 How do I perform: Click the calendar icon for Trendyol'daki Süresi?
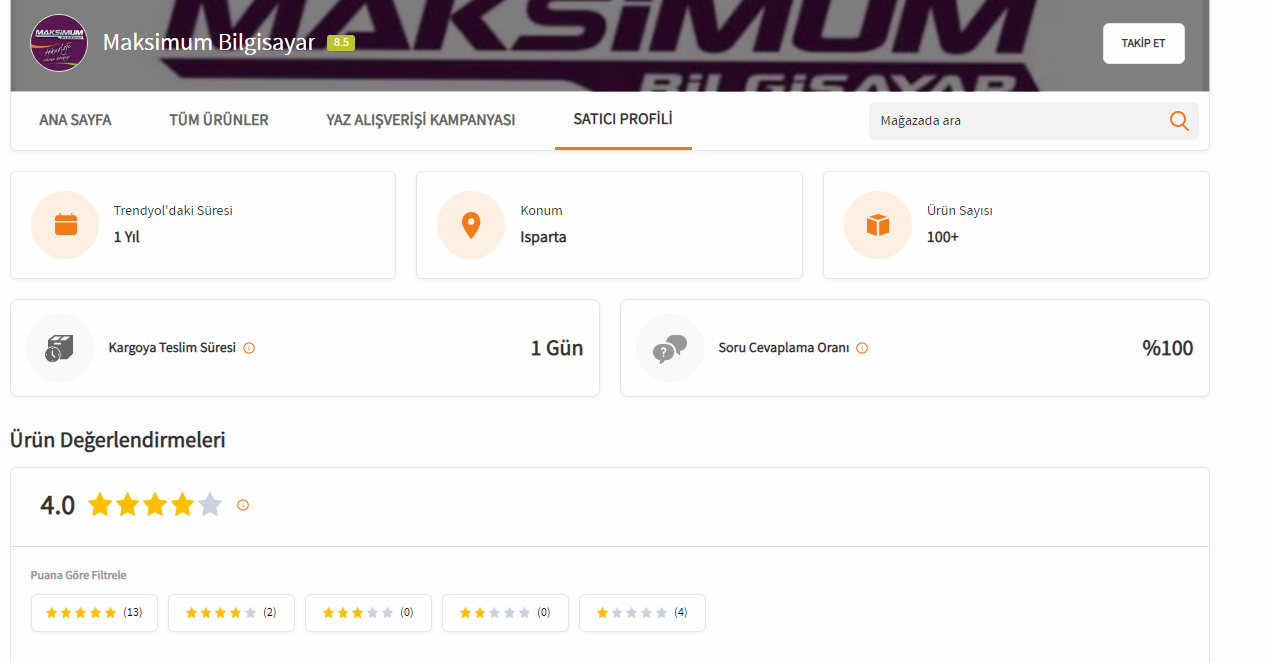(66, 224)
